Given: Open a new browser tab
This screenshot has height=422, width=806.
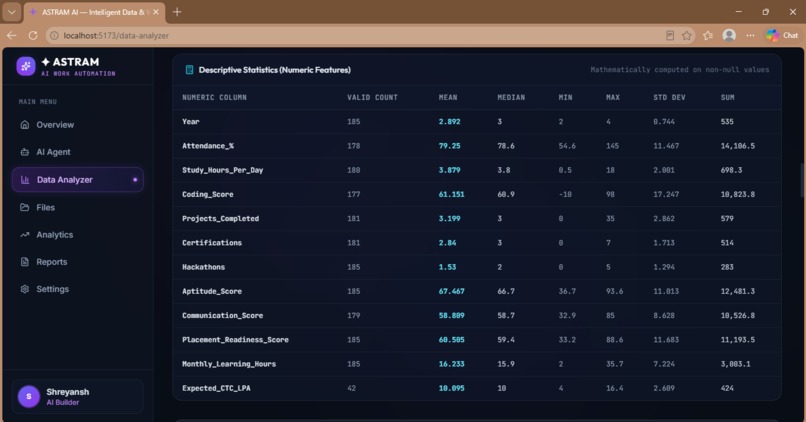Looking at the screenshot, I should (x=177, y=12).
